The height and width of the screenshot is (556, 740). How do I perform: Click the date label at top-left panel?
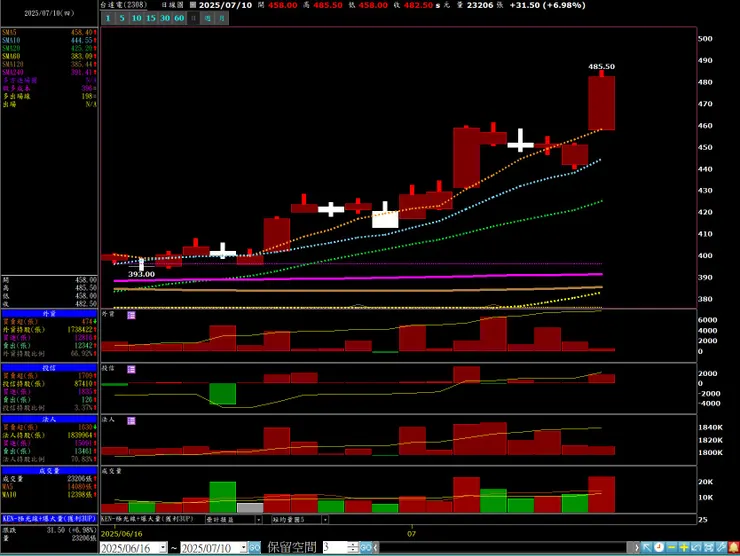pyautogui.click(x=49, y=13)
